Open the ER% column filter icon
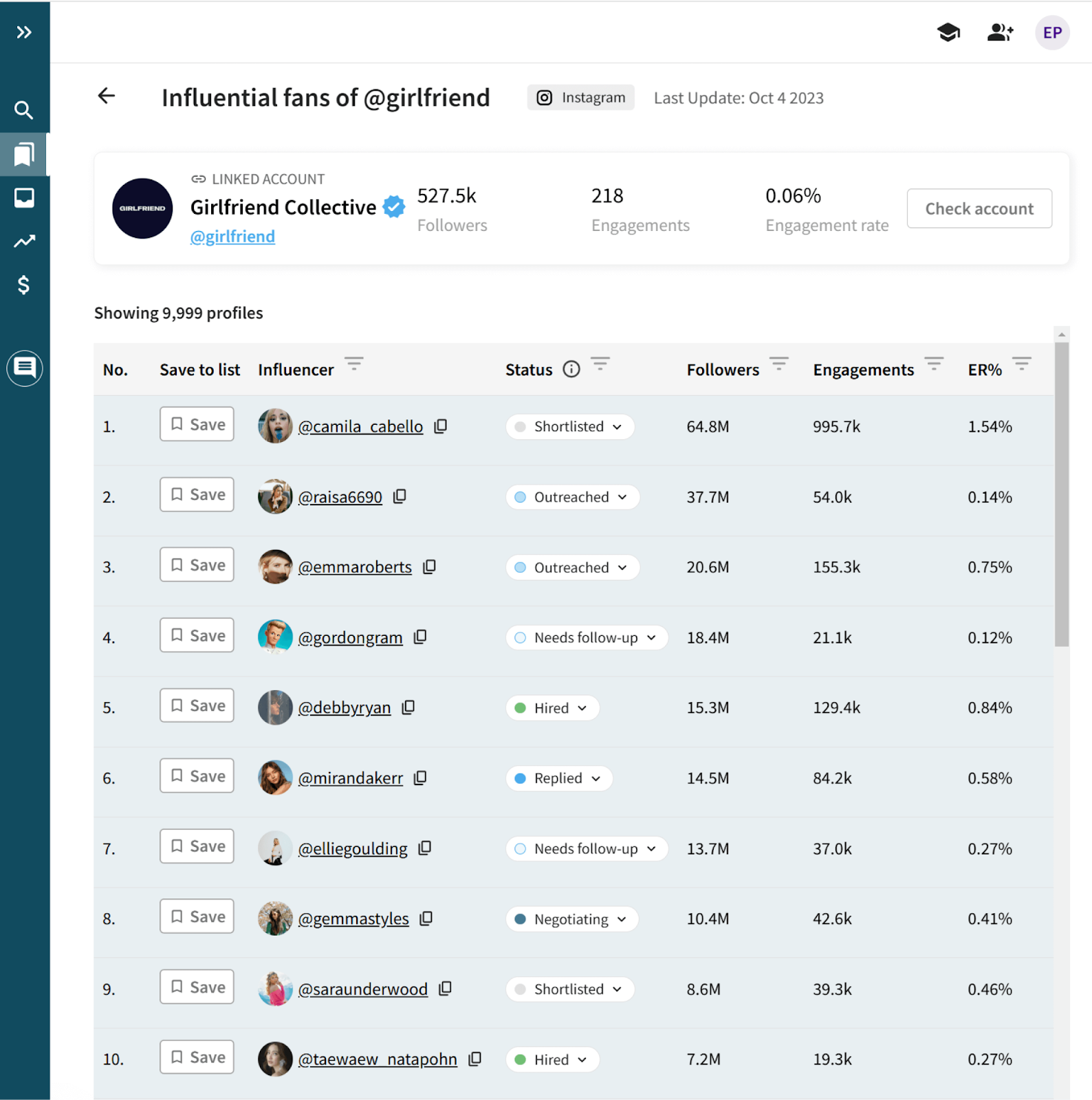This screenshot has height=1100, width=1092. click(x=1022, y=364)
